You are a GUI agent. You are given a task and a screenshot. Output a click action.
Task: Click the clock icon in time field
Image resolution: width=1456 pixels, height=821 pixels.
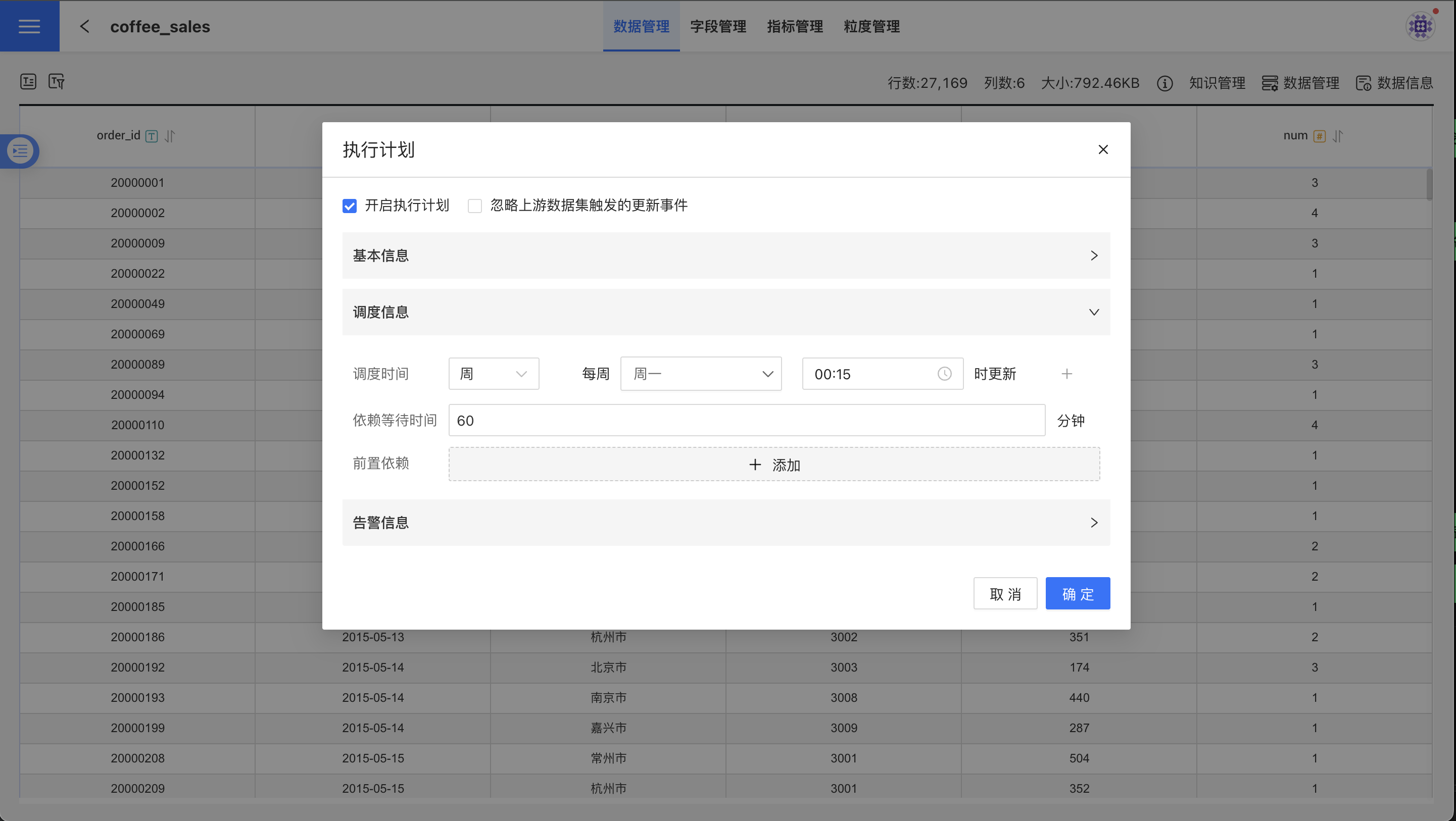click(944, 374)
